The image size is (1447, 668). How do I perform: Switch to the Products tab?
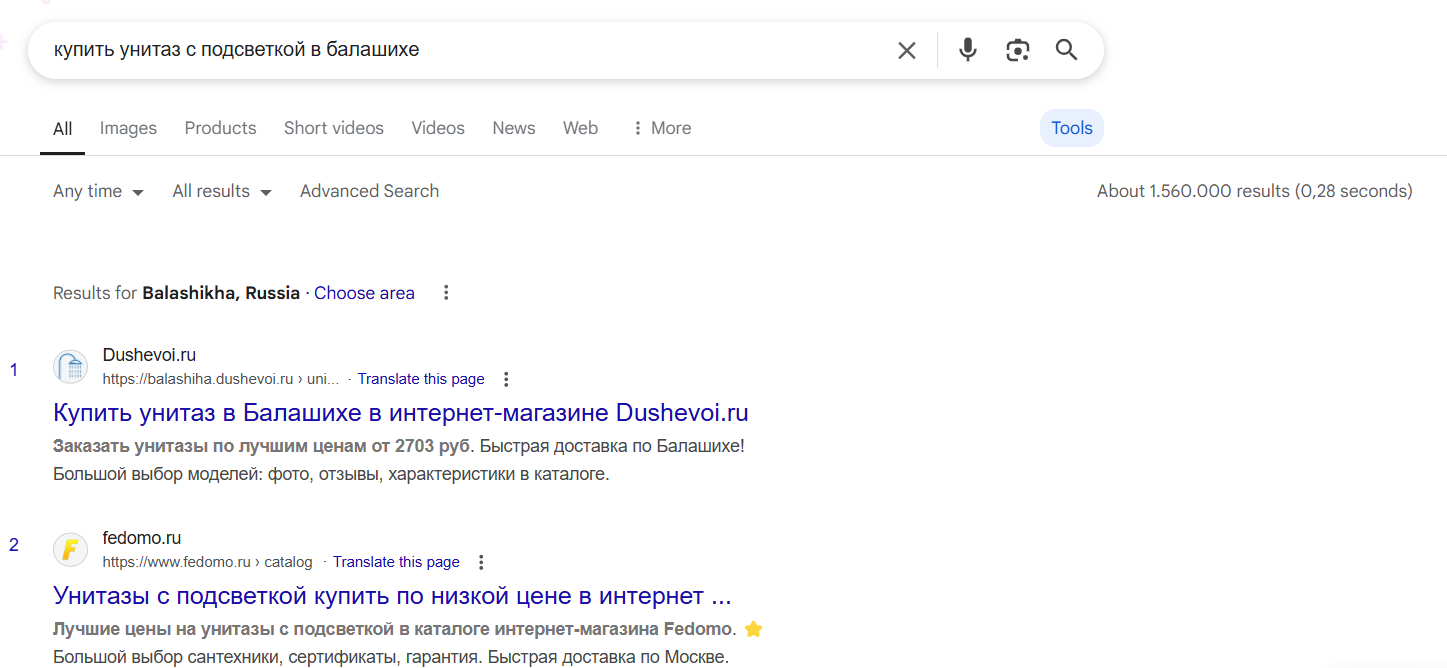point(220,128)
